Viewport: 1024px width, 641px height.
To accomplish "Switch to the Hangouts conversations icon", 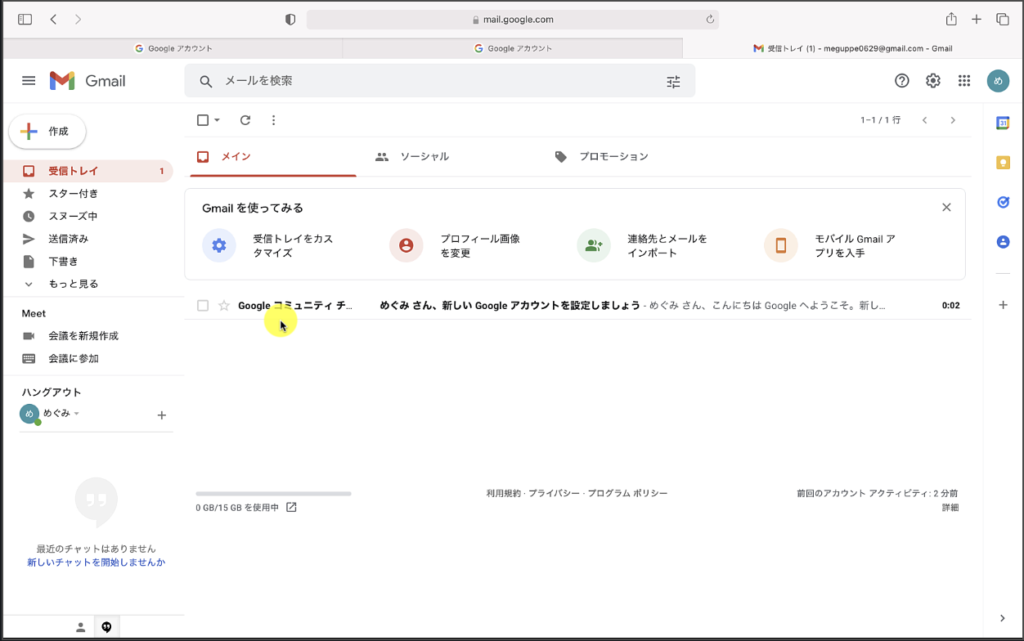I will click(106, 627).
